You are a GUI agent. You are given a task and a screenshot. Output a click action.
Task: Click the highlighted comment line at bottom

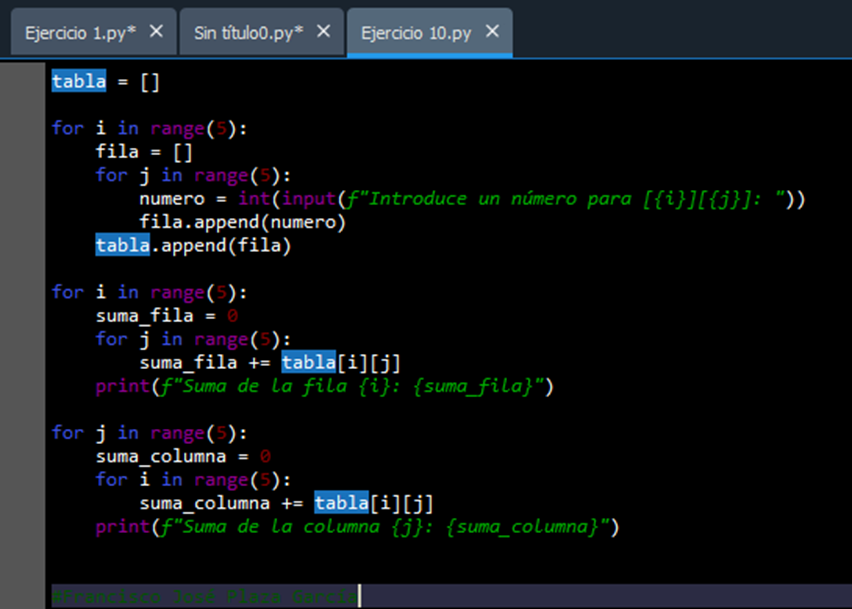click(x=204, y=596)
